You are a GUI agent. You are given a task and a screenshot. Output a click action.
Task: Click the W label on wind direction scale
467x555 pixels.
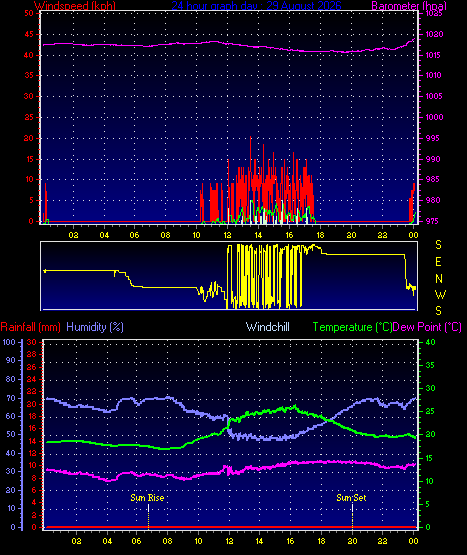coord(440,294)
